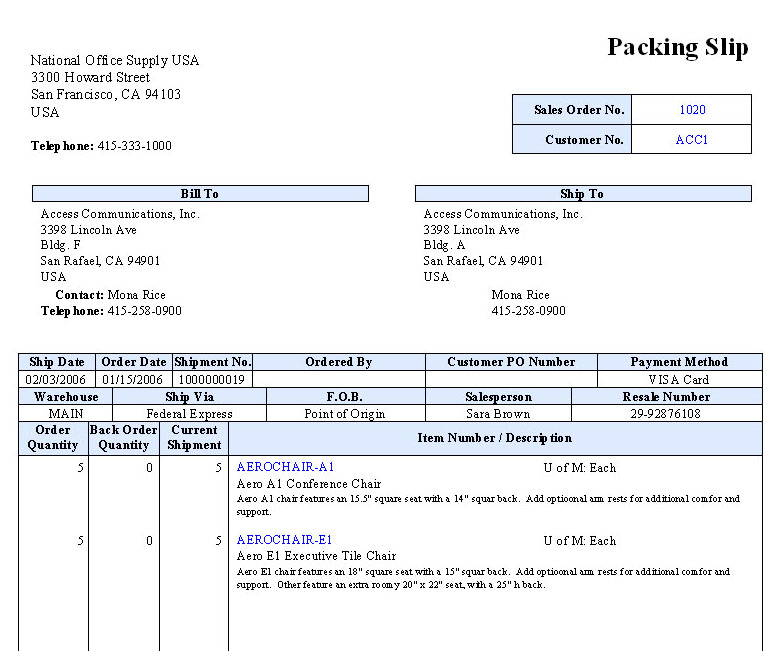780x651 pixels.
Task: Click resale number 29-92876108
Action: [x=666, y=414]
